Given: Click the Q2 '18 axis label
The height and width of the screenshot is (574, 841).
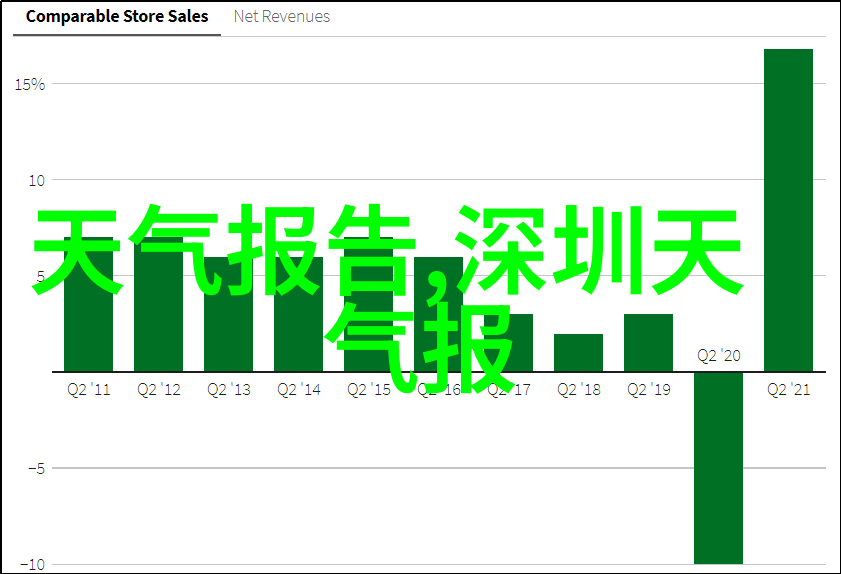Looking at the screenshot, I should click(x=579, y=389).
